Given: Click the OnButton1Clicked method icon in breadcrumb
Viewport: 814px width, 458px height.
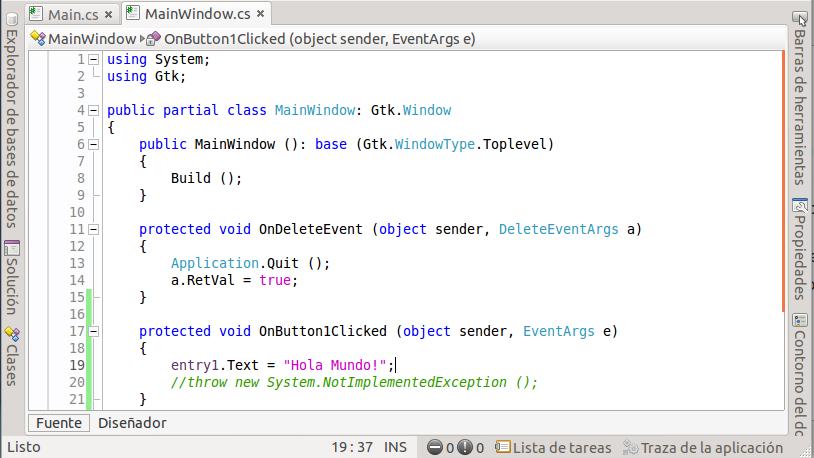Looking at the screenshot, I should tap(154, 38).
